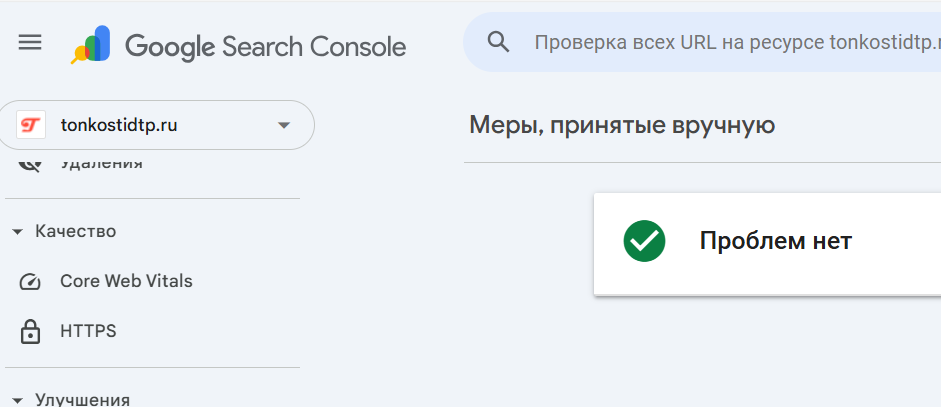The width and height of the screenshot is (941, 407).
Task: Collapse the Качество section arrow
Action: pos(17,232)
